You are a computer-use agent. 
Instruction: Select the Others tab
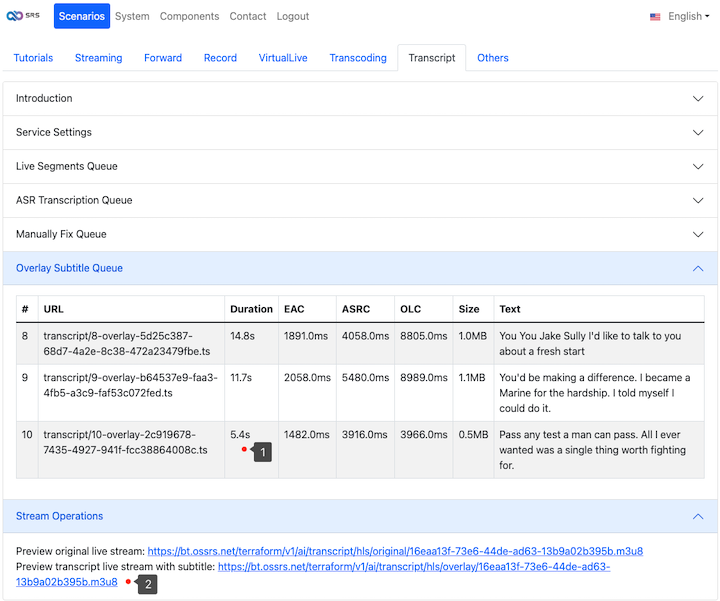[493, 58]
